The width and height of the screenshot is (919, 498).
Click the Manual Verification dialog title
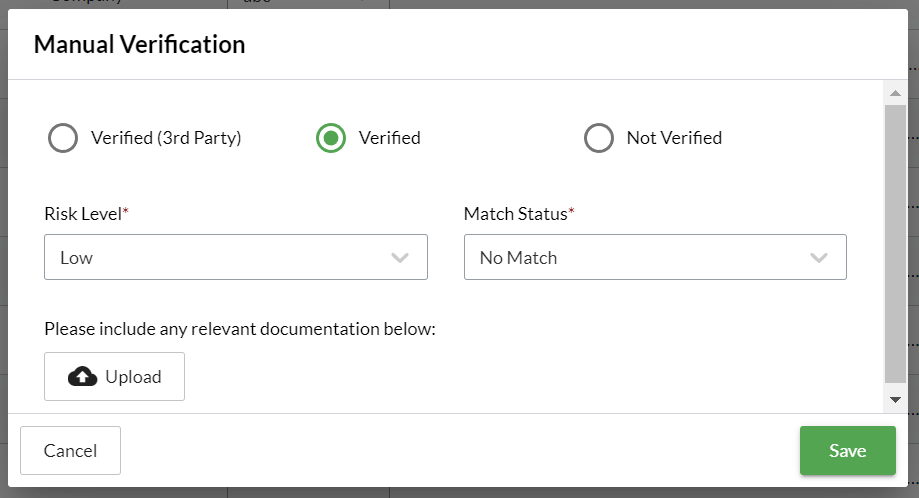tap(139, 44)
